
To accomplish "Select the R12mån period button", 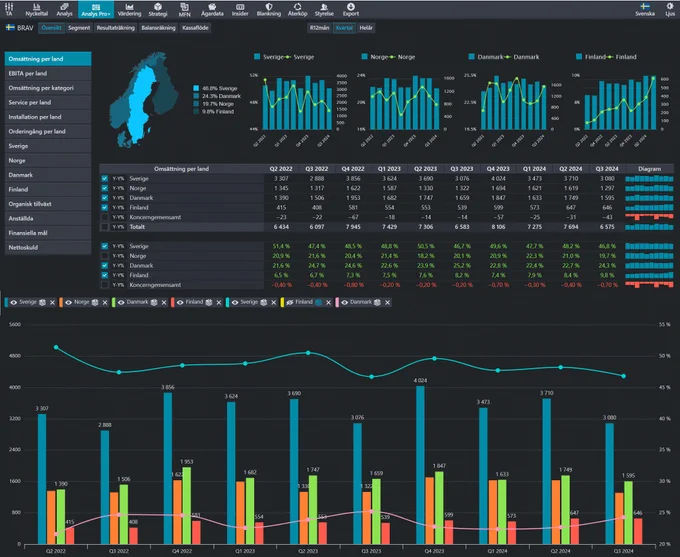I will (x=319, y=28).
